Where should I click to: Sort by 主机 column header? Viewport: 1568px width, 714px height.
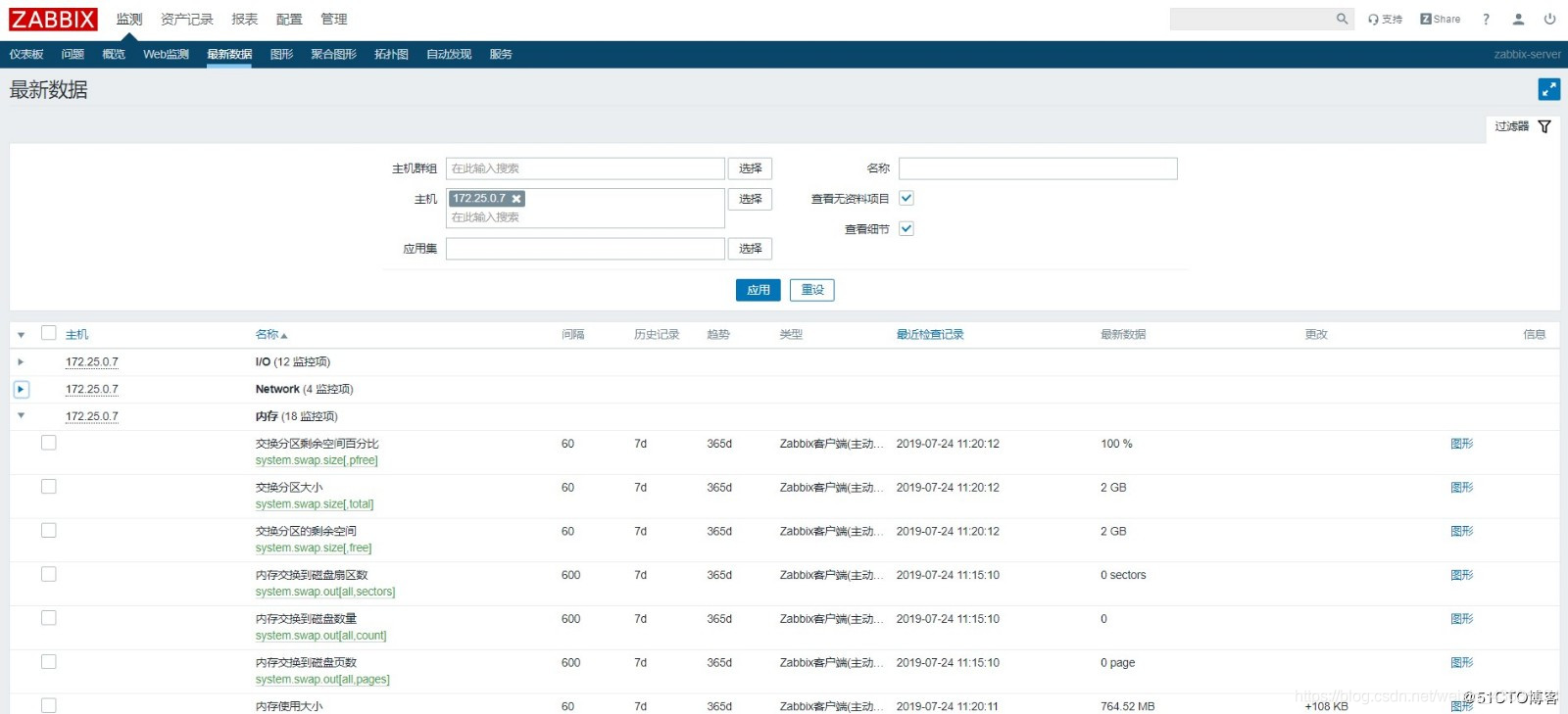76,335
